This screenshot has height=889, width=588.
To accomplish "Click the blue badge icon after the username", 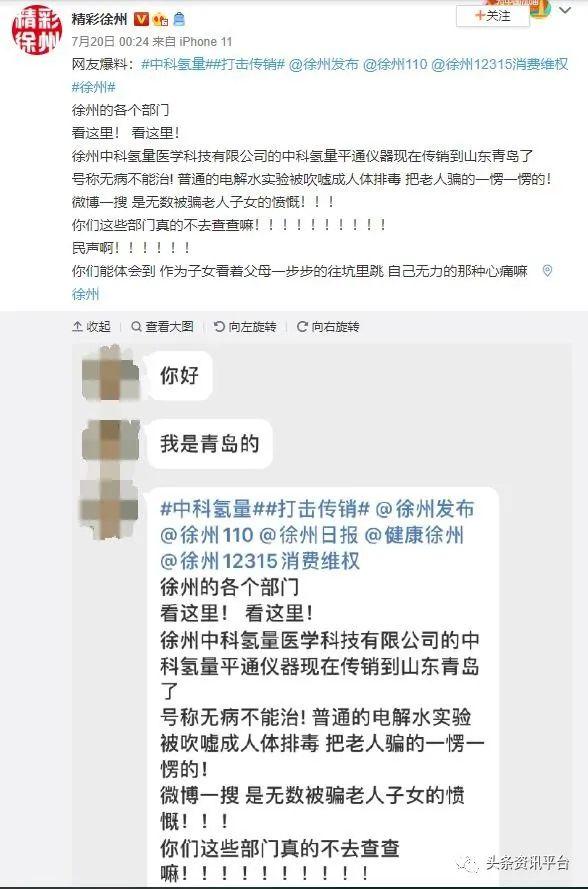I will 179,19.
